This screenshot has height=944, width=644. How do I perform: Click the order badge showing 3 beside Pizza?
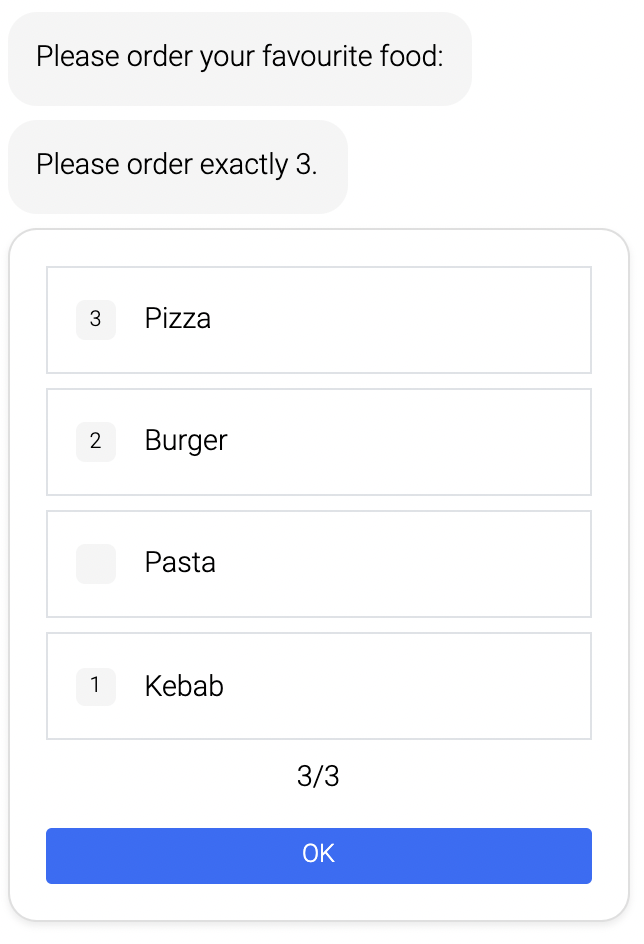95,319
